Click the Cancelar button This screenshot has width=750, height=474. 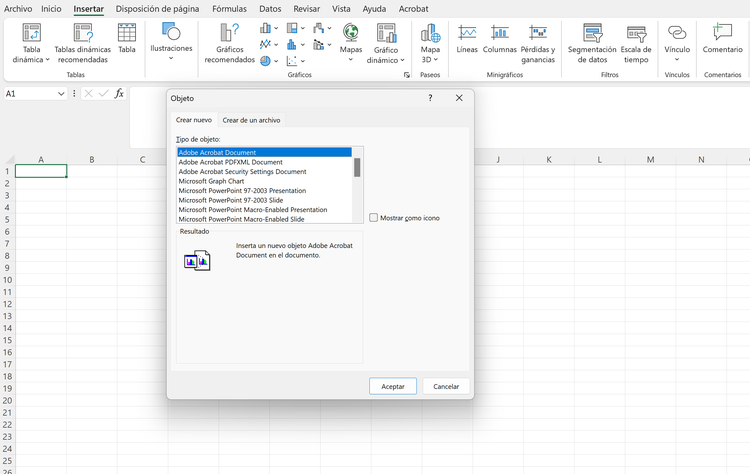446,386
